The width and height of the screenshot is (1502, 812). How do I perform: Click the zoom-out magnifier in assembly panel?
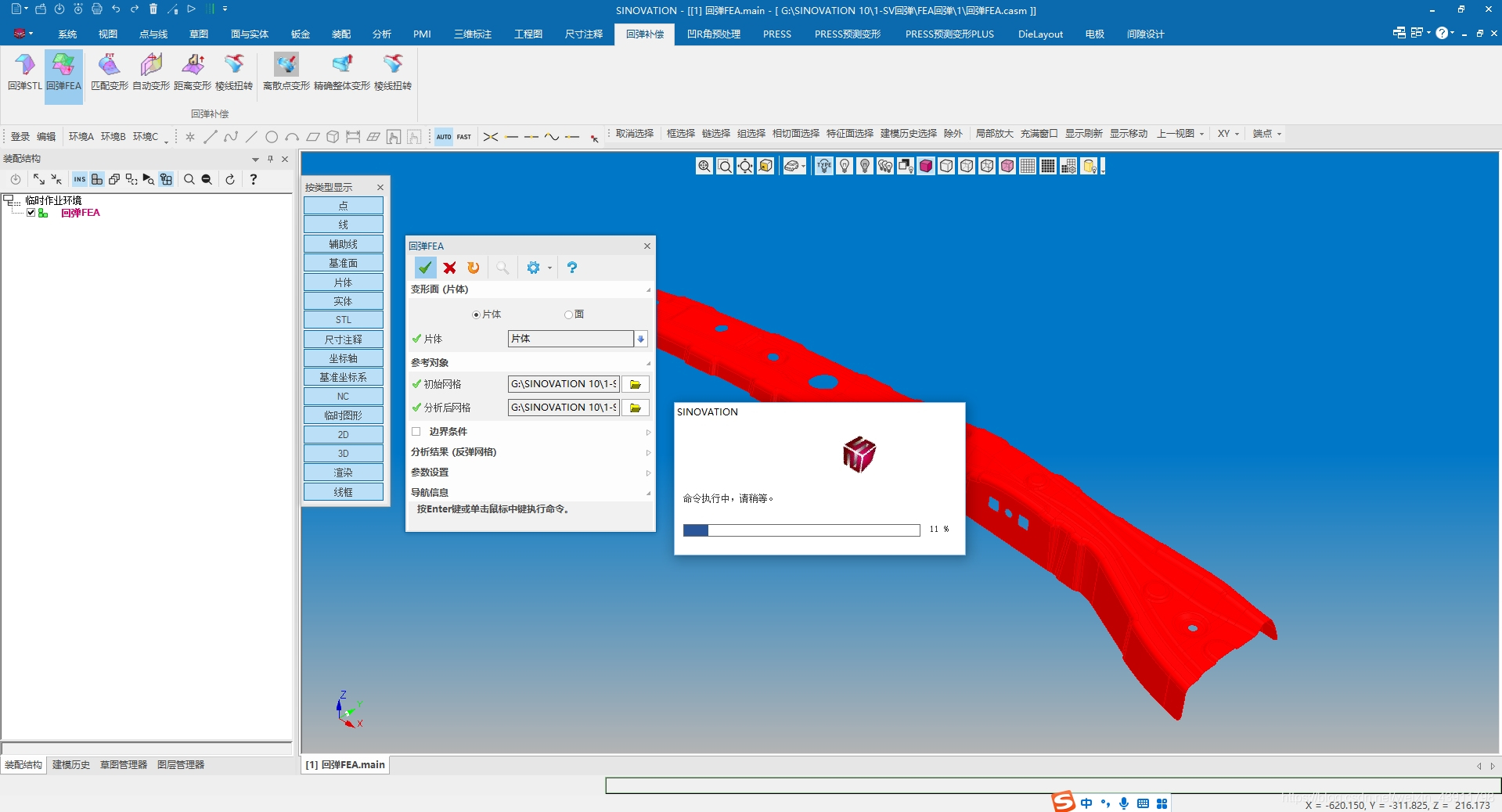point(207,179)
